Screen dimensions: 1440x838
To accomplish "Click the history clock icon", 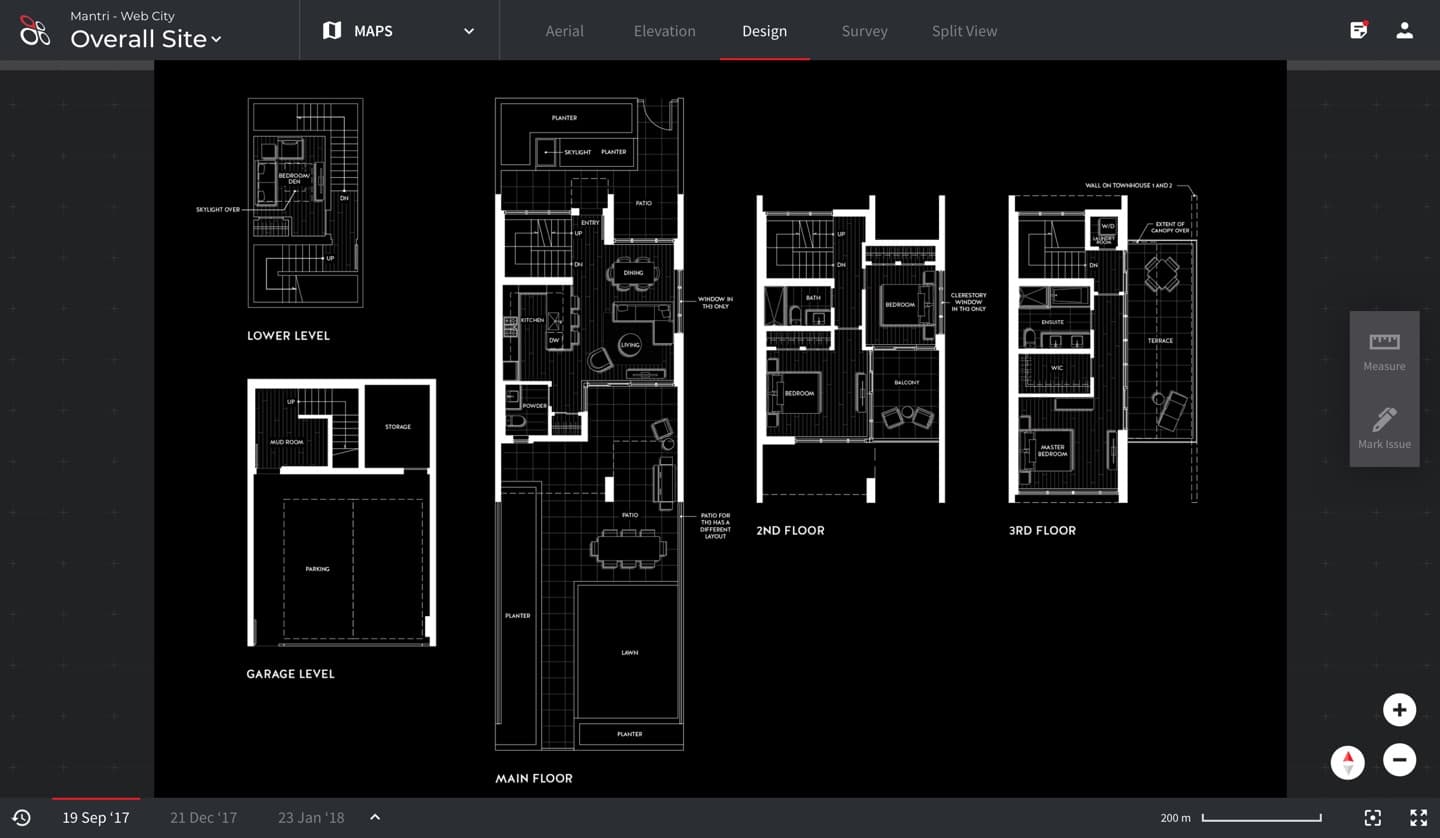I will (21, 818).
